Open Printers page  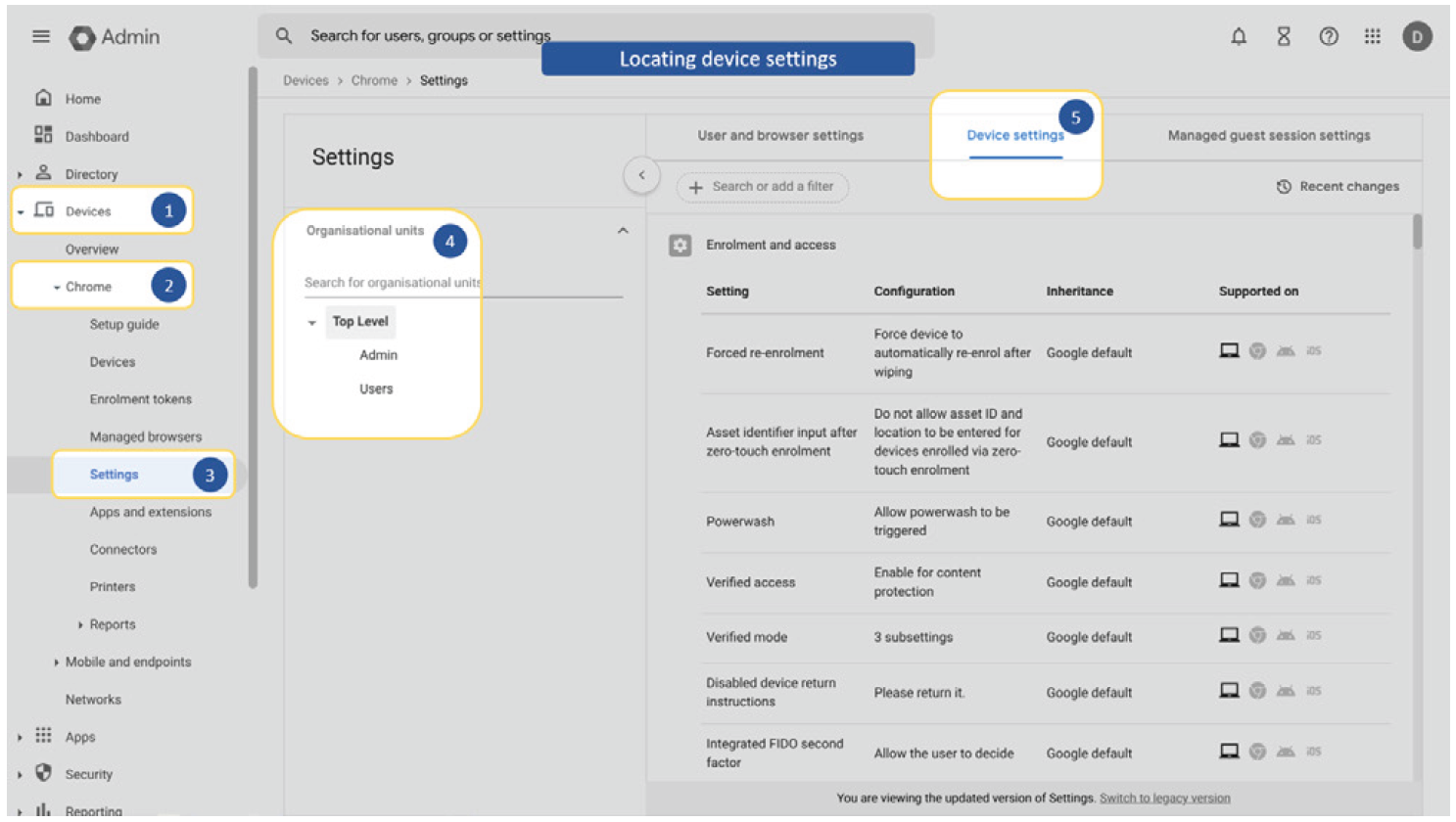pos(113,586)
